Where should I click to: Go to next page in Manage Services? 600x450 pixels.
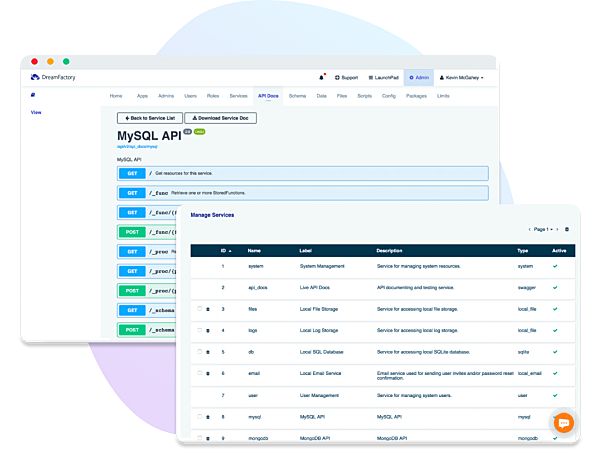tap(557, 230)
